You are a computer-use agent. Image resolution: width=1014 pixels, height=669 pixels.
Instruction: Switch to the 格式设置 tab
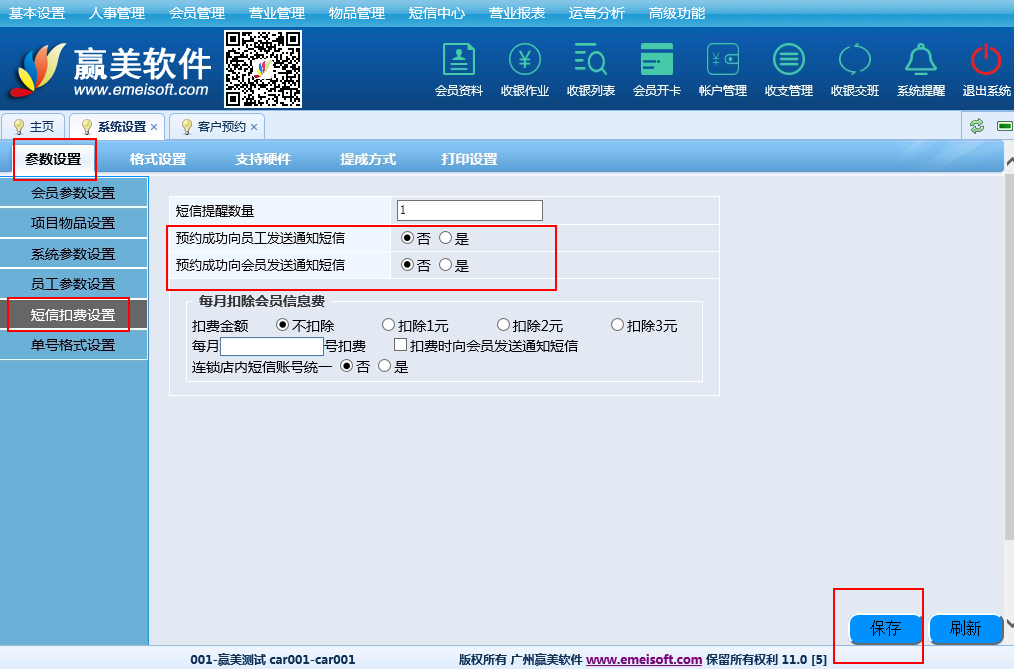158,159
